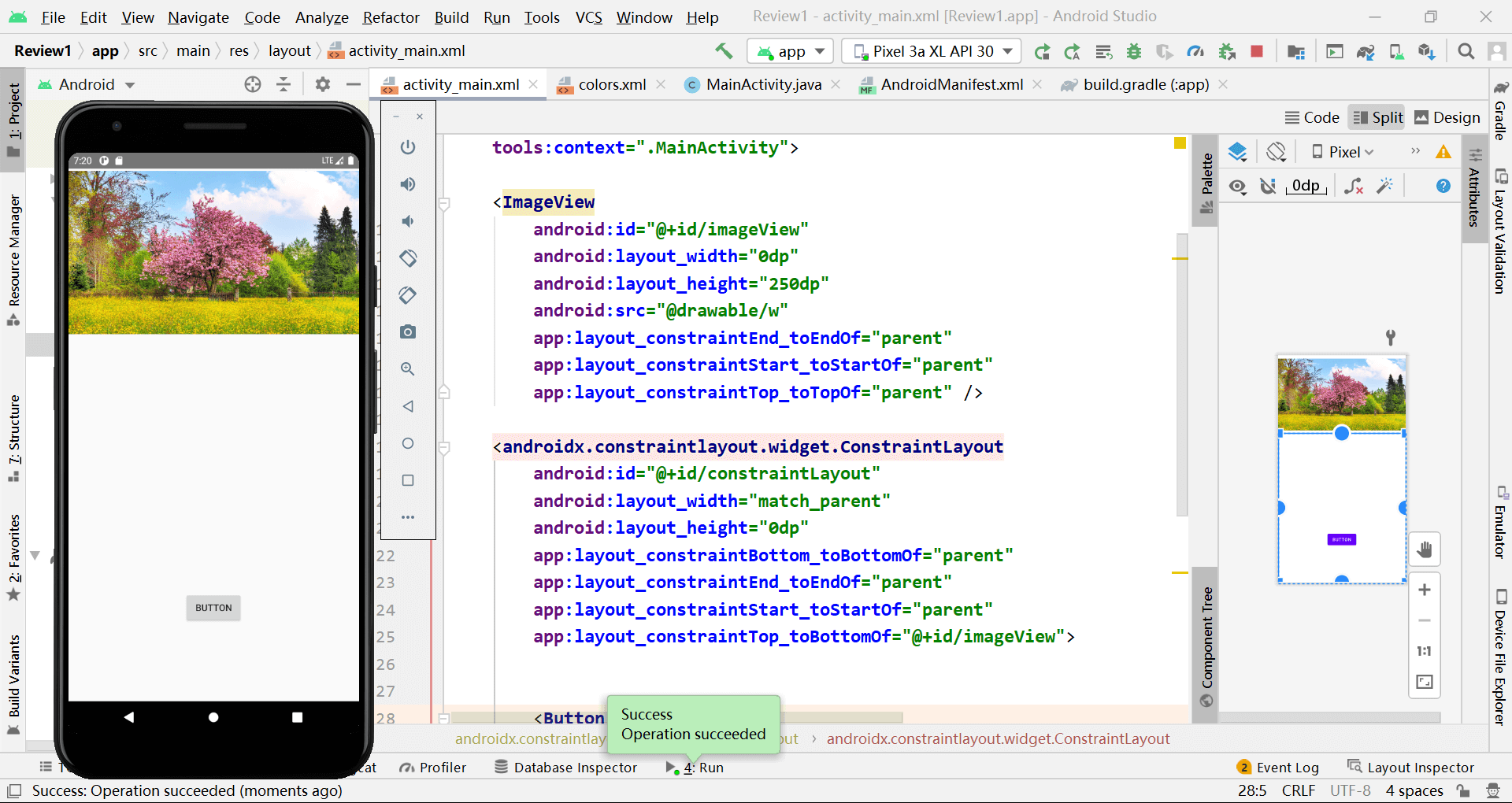Click the Debug app bug icon

(x=1134, y=51)
